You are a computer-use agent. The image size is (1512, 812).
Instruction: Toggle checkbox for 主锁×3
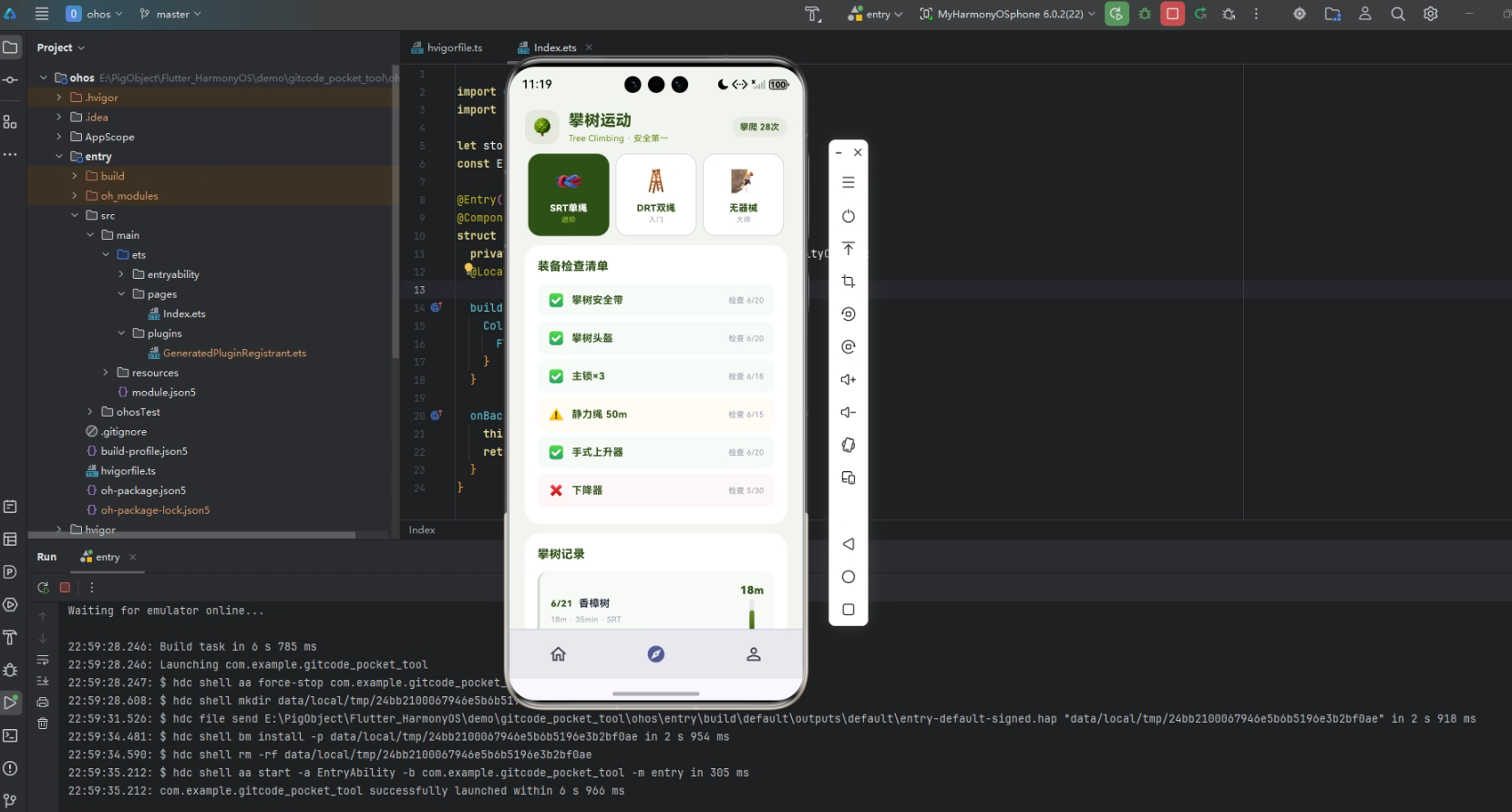click(556, 376)
